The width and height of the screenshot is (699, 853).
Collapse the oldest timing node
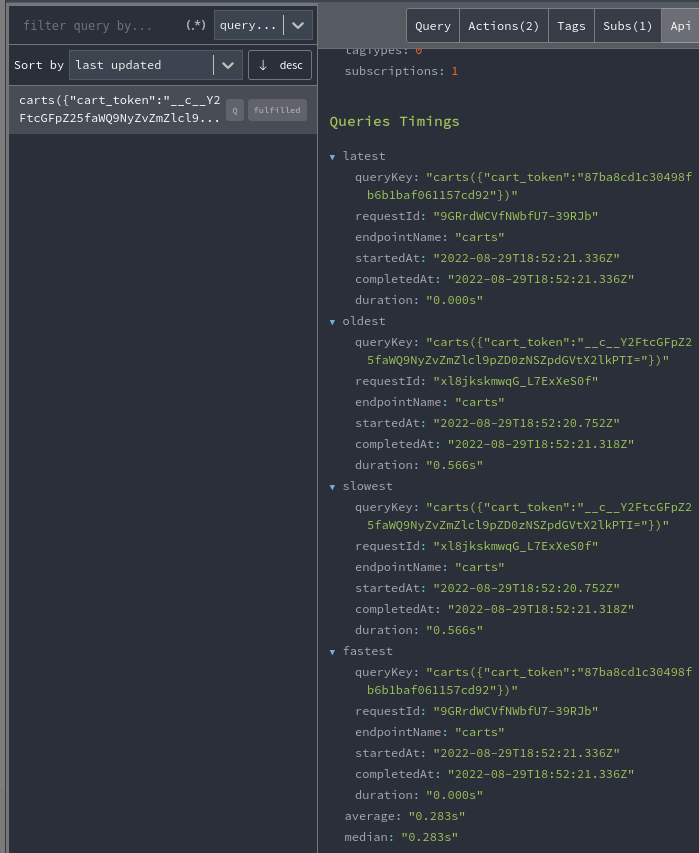332,322
